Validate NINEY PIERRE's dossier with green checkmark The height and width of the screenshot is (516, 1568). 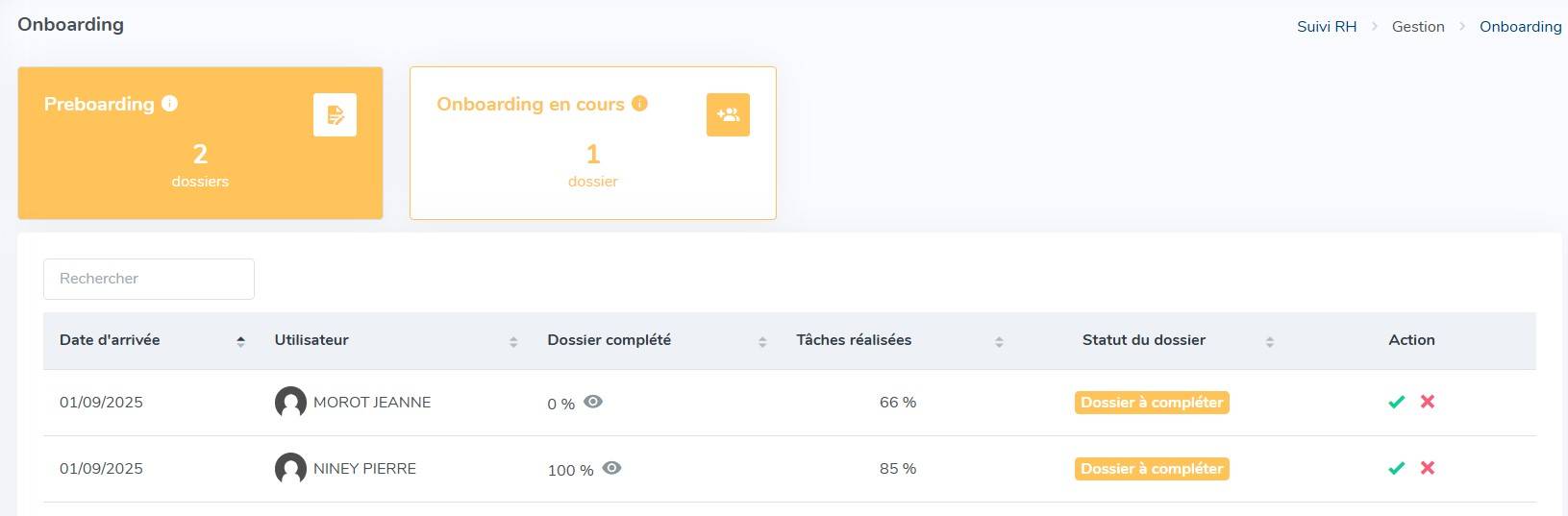click(1397, 468)
